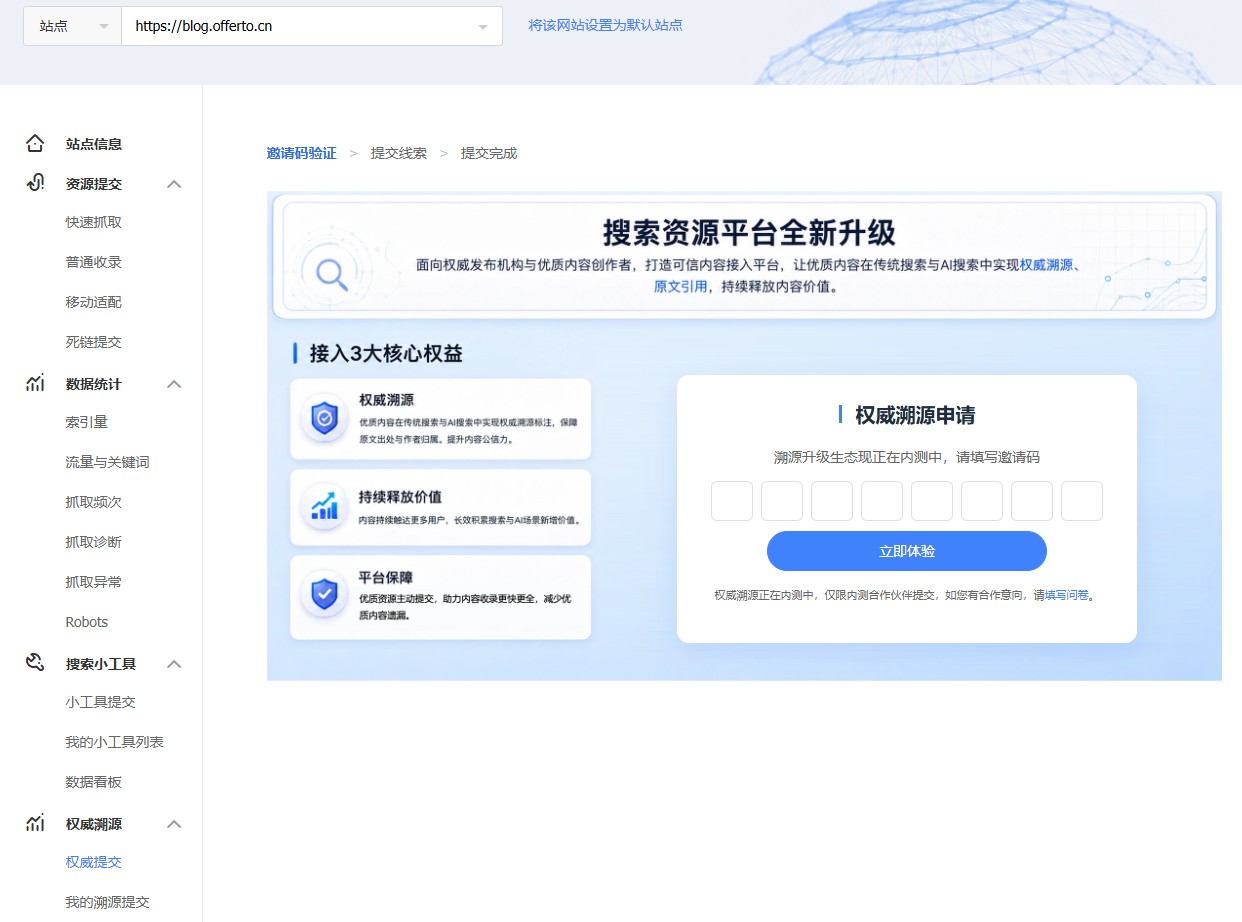
Task: Click the fifth invitation code box
Action: (x=932, y=501)
